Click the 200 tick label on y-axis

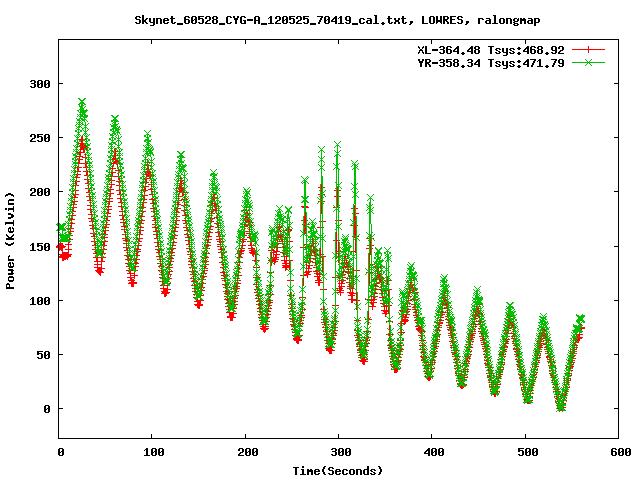(x=40, y=192)
